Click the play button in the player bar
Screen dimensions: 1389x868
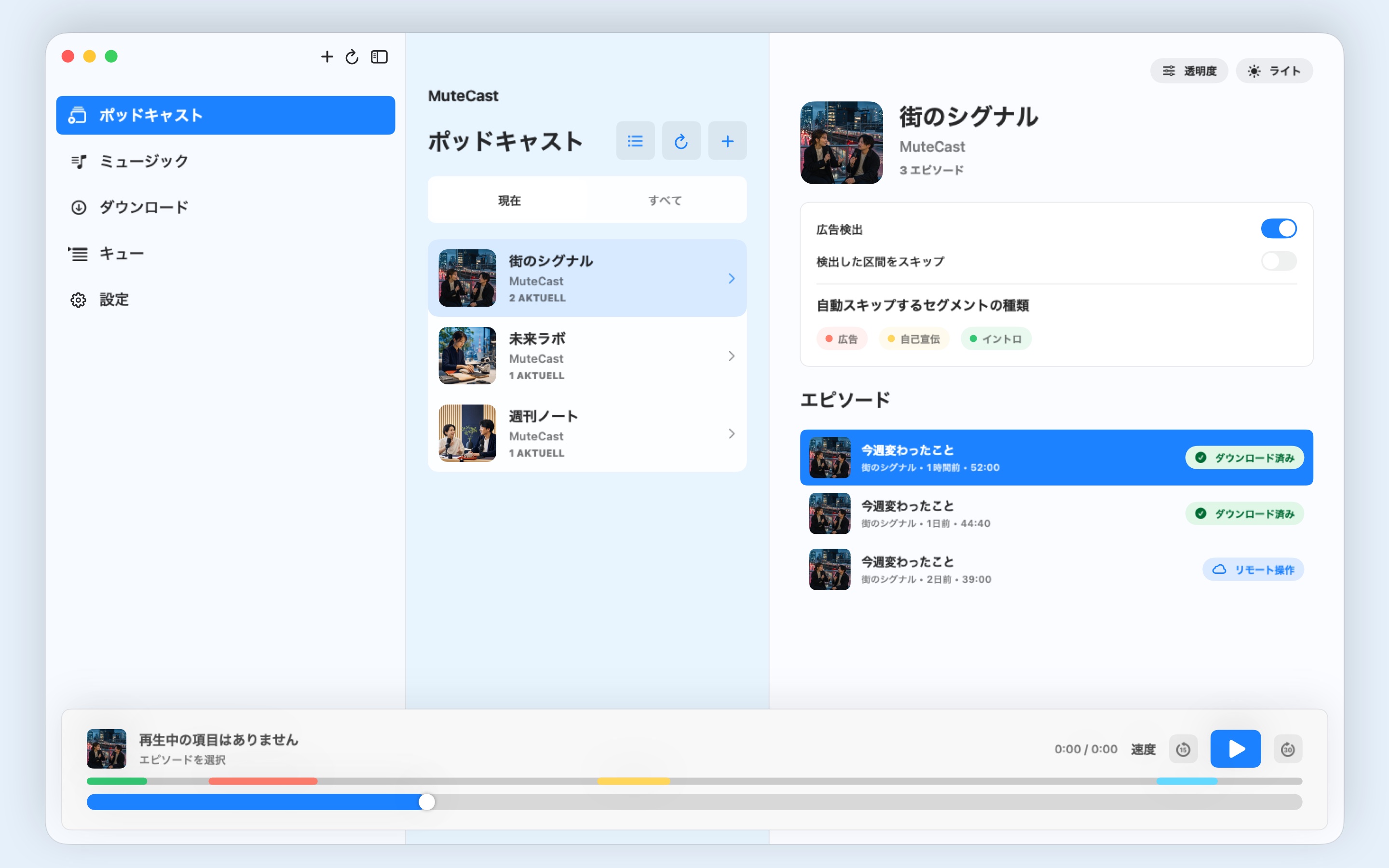(x=1235, y=748)
